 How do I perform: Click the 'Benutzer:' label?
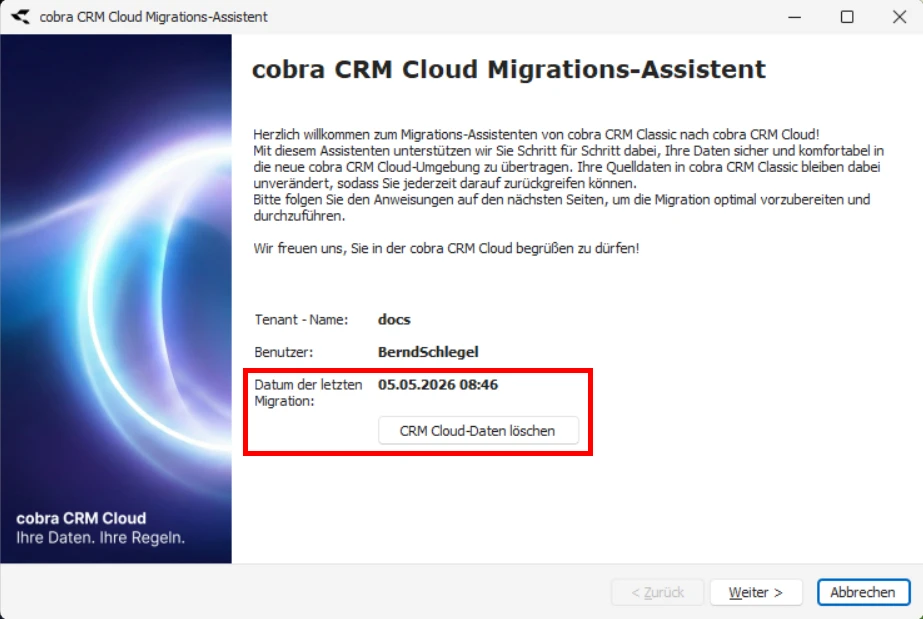click(284, 352)
